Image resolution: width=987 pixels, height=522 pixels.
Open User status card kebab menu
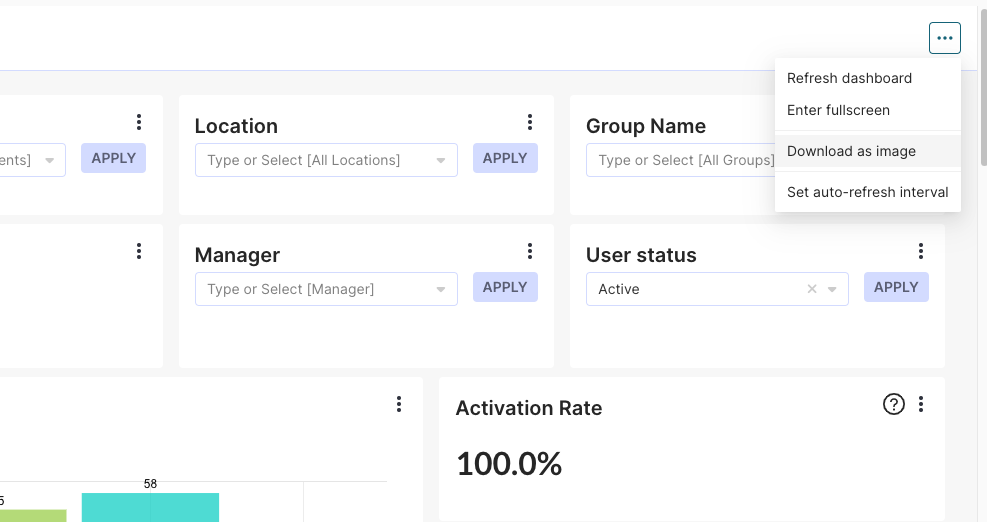coord(921,251)
